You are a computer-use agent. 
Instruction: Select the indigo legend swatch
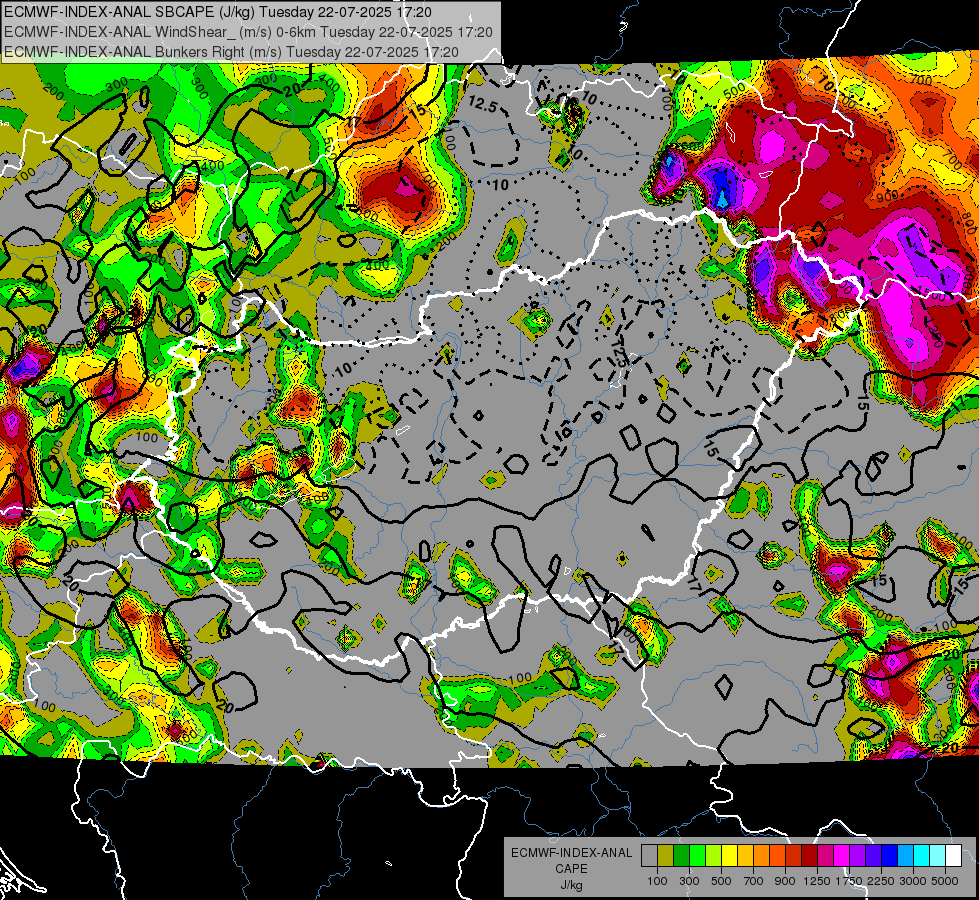[873, 856]
